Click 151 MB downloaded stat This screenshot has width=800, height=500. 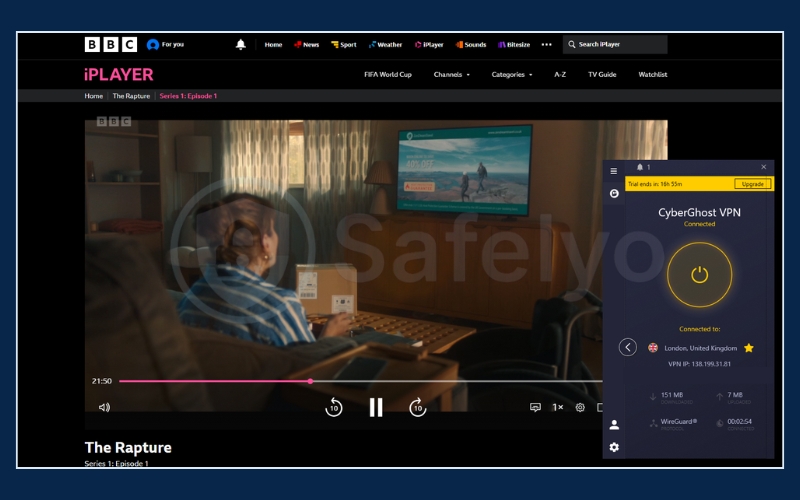(672, 396)
